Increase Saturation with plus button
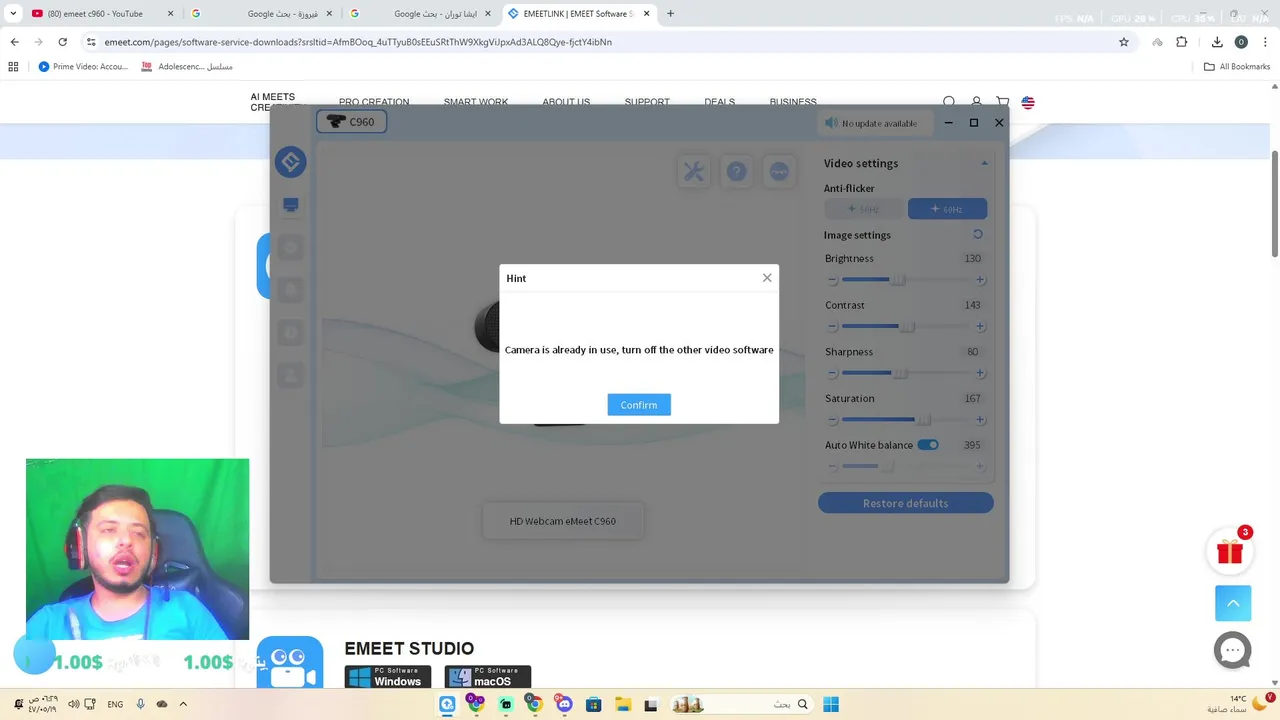The width and height of the screenshot is (1280, 720). [980, 420]
